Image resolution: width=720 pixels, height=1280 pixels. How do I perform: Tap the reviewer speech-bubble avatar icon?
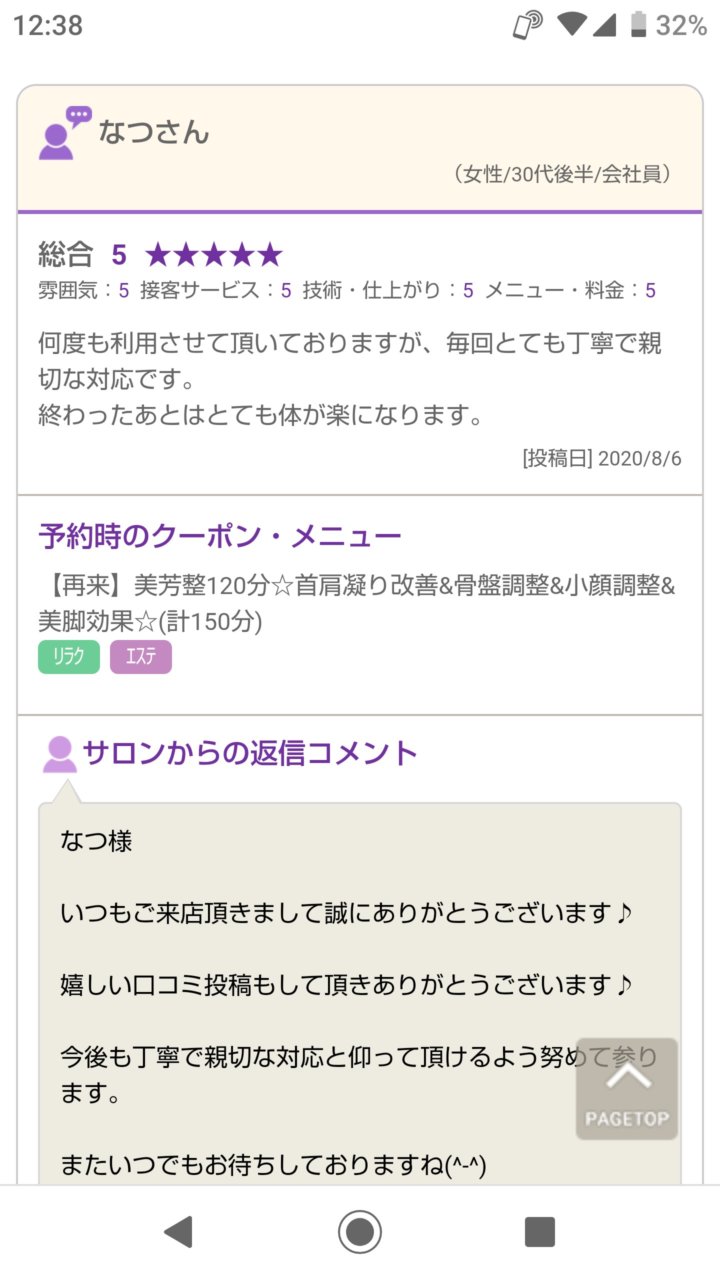(x=64, y=133)
